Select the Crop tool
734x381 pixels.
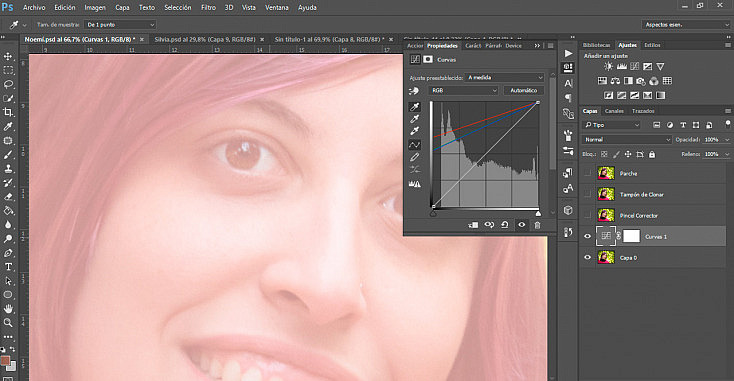coord(8,112)
